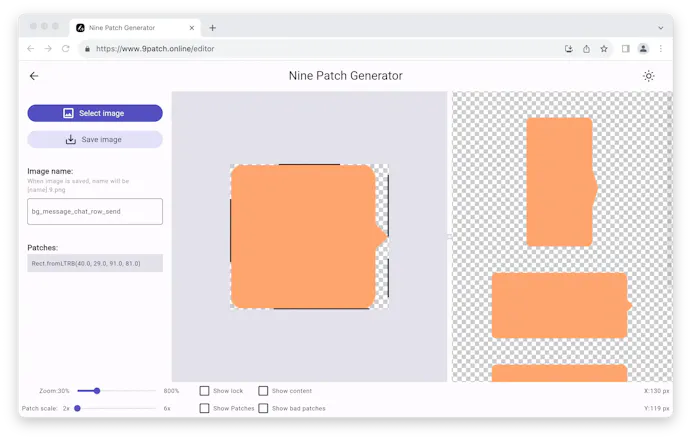Screen dimensions: 691x440
Task: Enable the Show content checkbox
Action: 263,391
